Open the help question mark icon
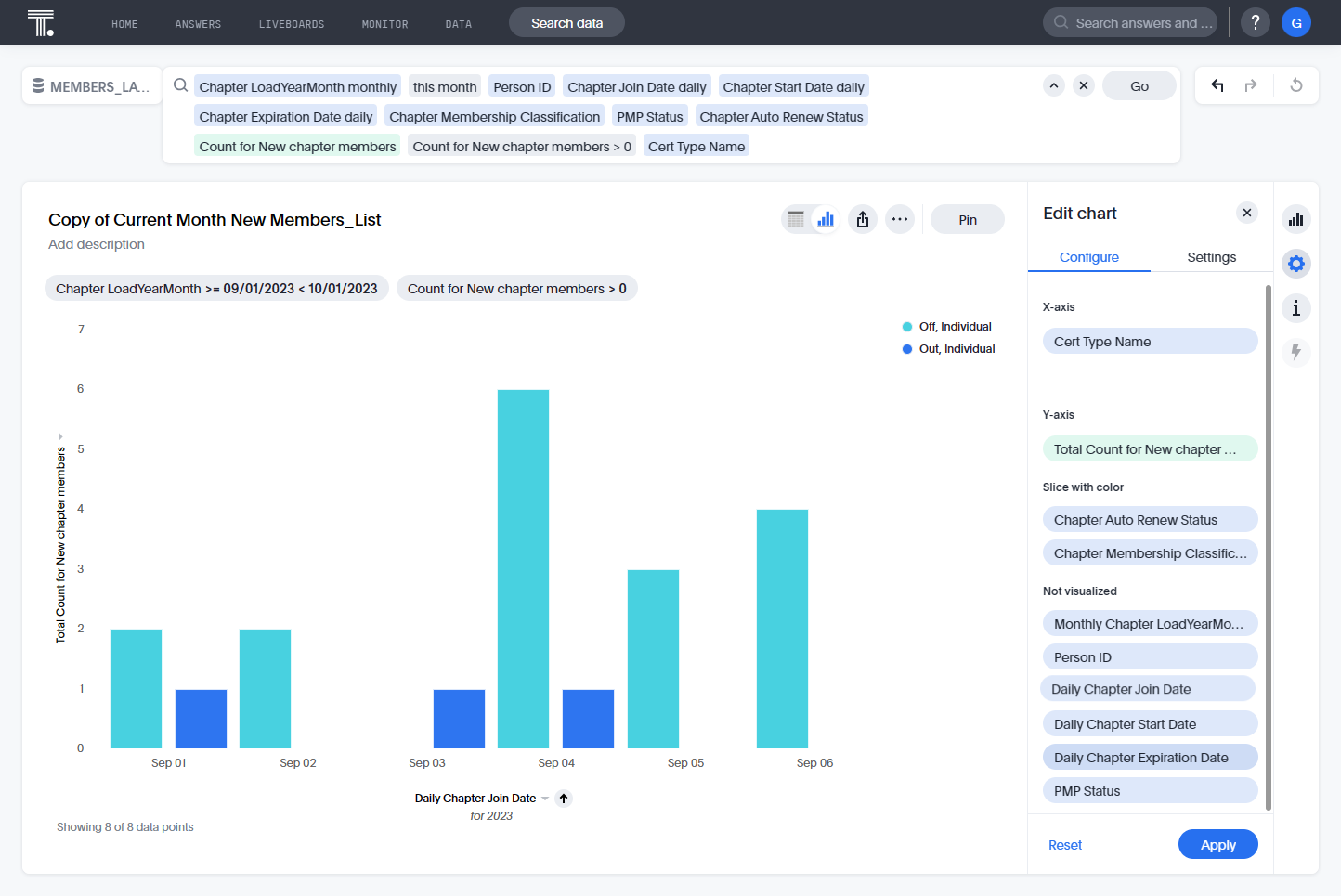The image size is (1341, 896). click(1256, 22)
